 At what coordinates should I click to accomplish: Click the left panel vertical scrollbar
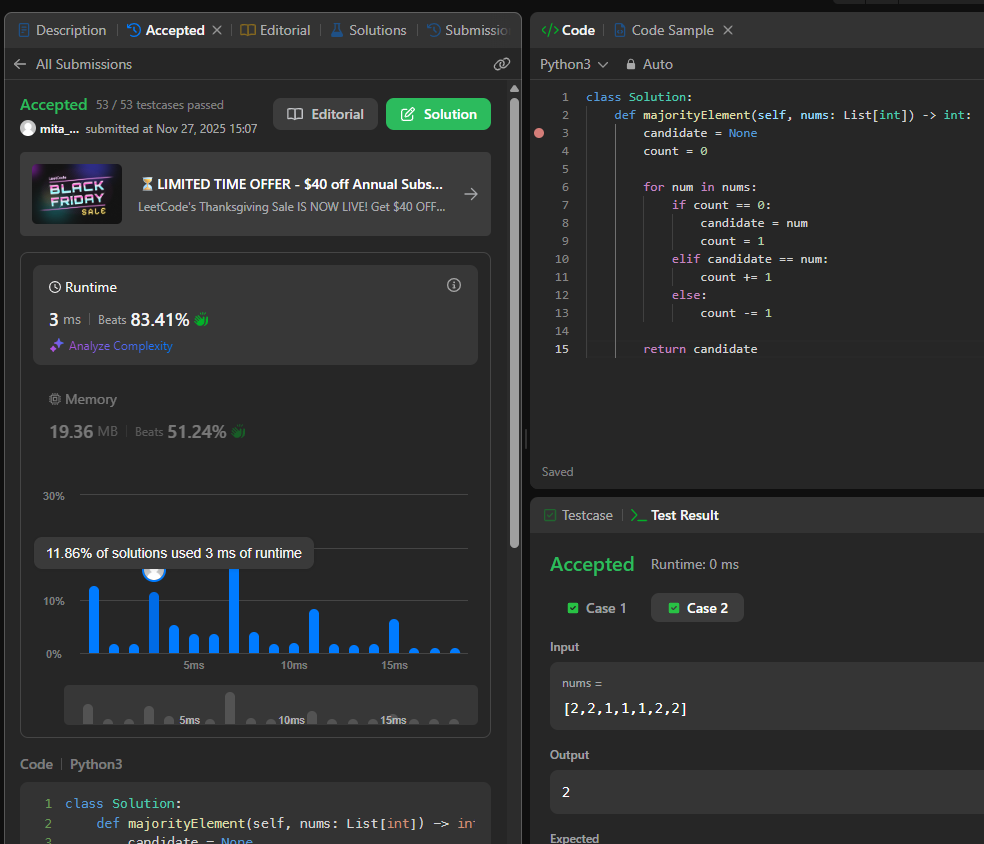coord(515,321)
